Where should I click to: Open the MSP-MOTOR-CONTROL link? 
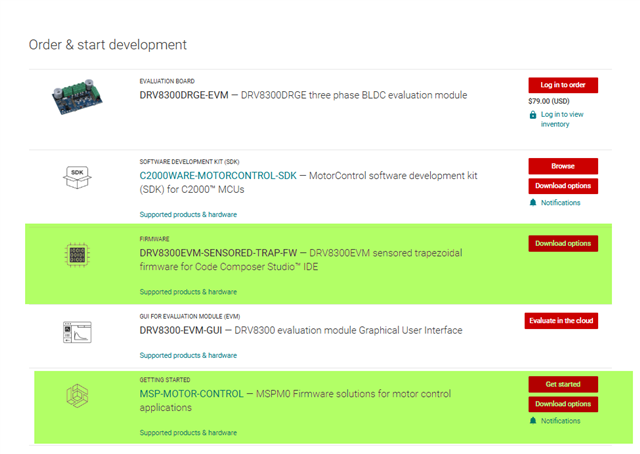click(191, 394)
